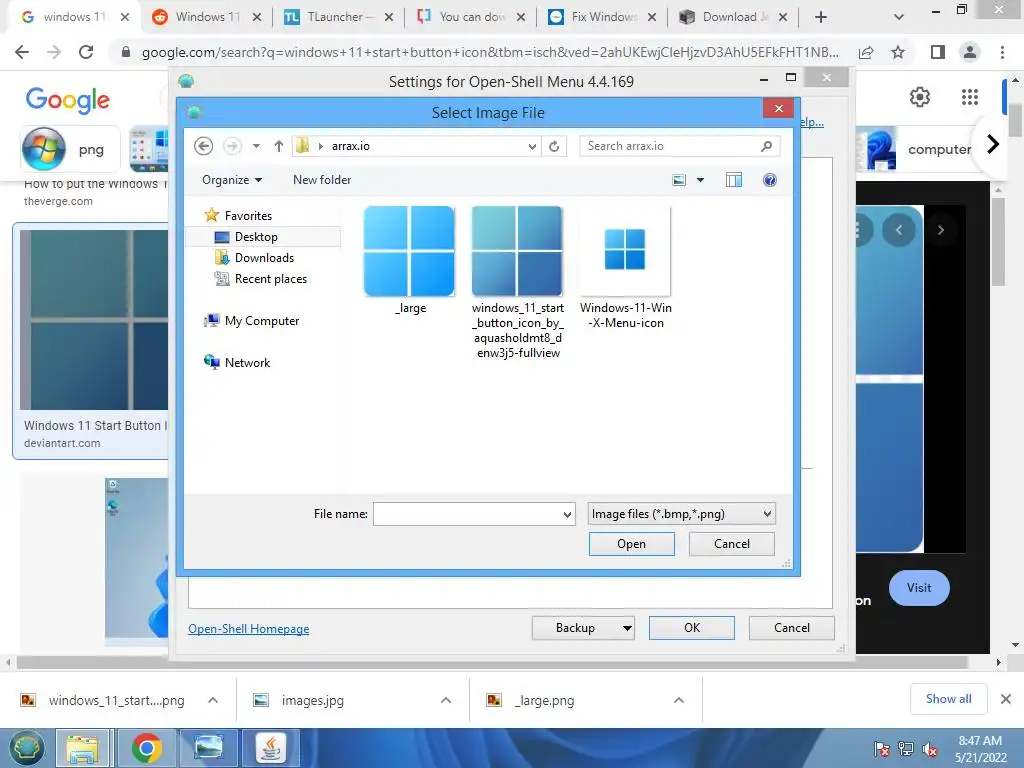Open a new Chrome tab
1024x768 pixels.
821,18
